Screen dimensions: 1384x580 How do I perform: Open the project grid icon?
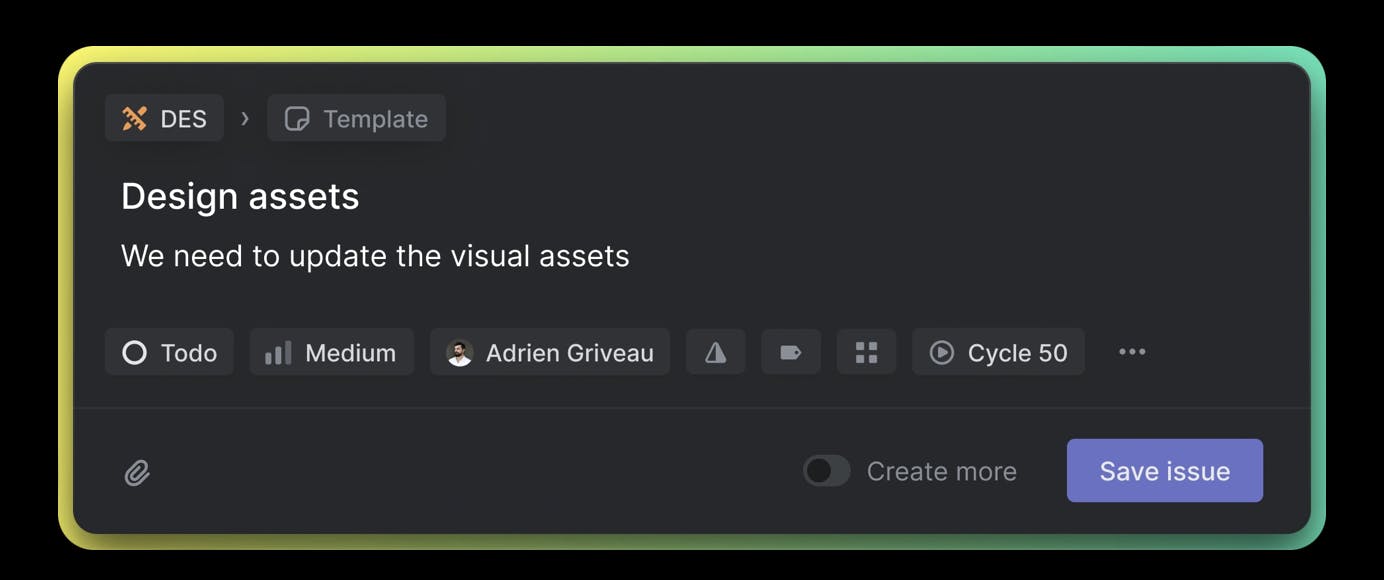coord(866,352)
